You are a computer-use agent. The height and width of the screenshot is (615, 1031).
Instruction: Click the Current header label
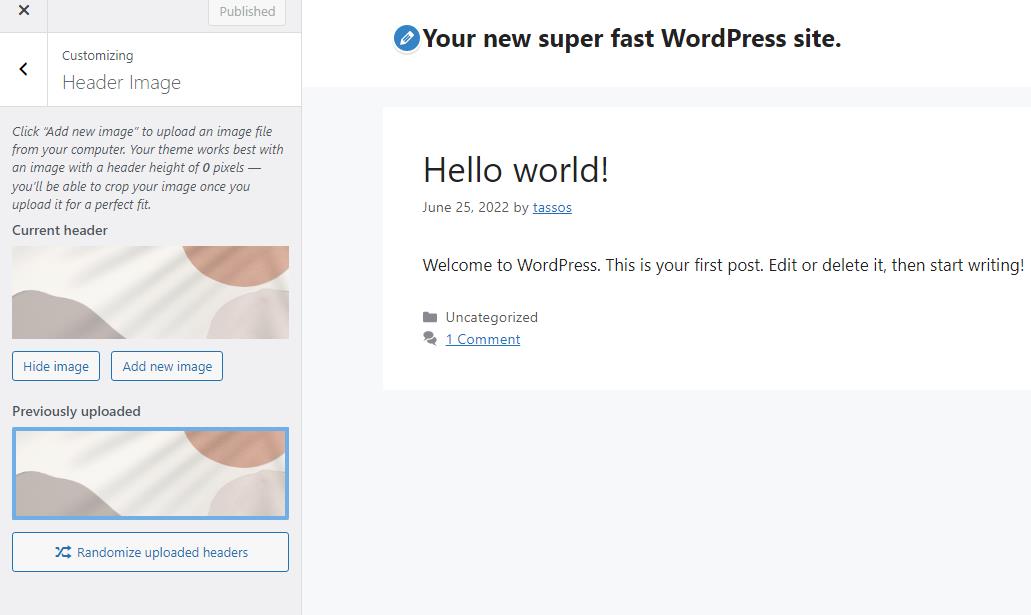coord(60,230)
